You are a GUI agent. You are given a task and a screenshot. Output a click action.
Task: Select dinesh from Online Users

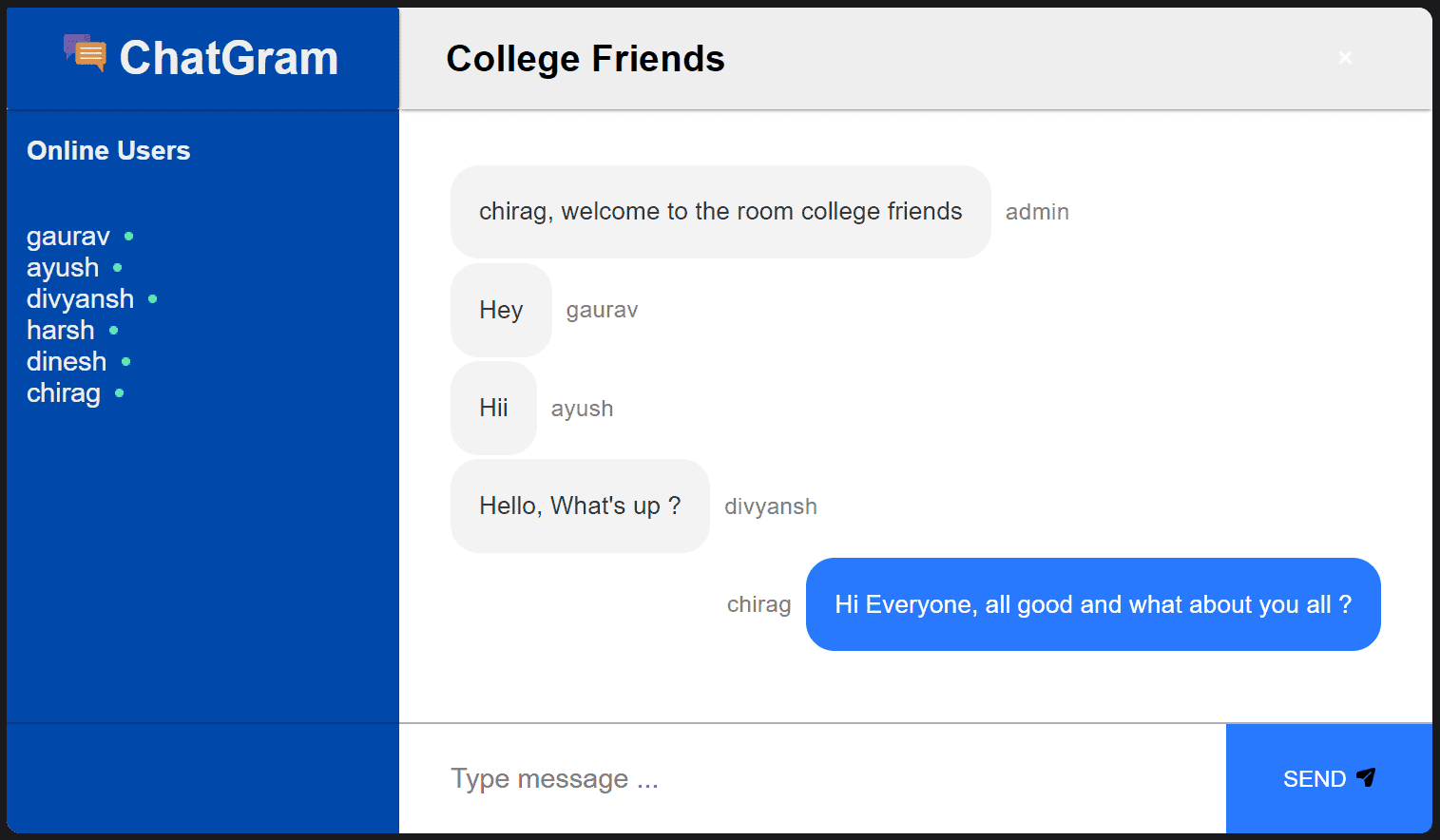pyautogui.click(x=66, y=361)
